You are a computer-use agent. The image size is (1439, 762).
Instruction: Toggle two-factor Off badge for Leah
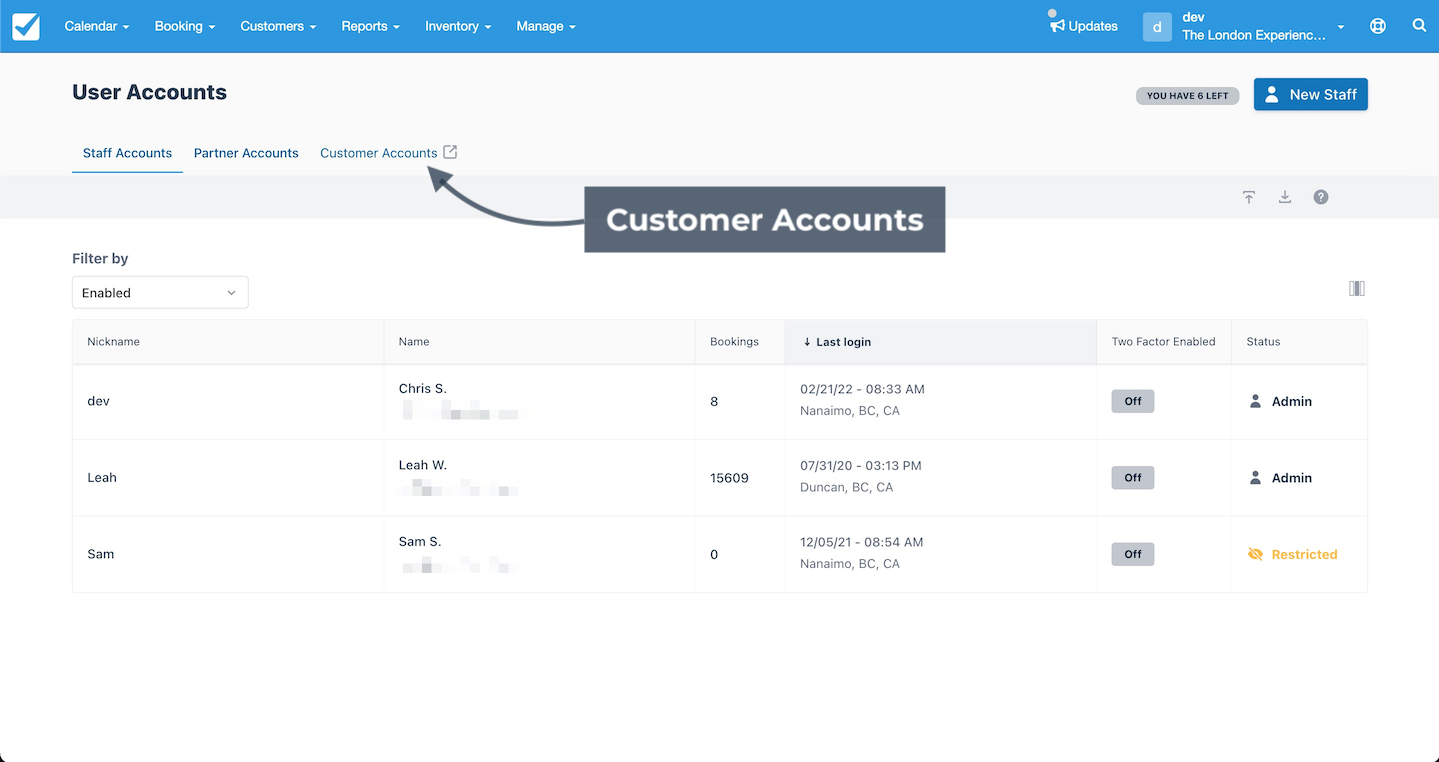coord(1133,478)
